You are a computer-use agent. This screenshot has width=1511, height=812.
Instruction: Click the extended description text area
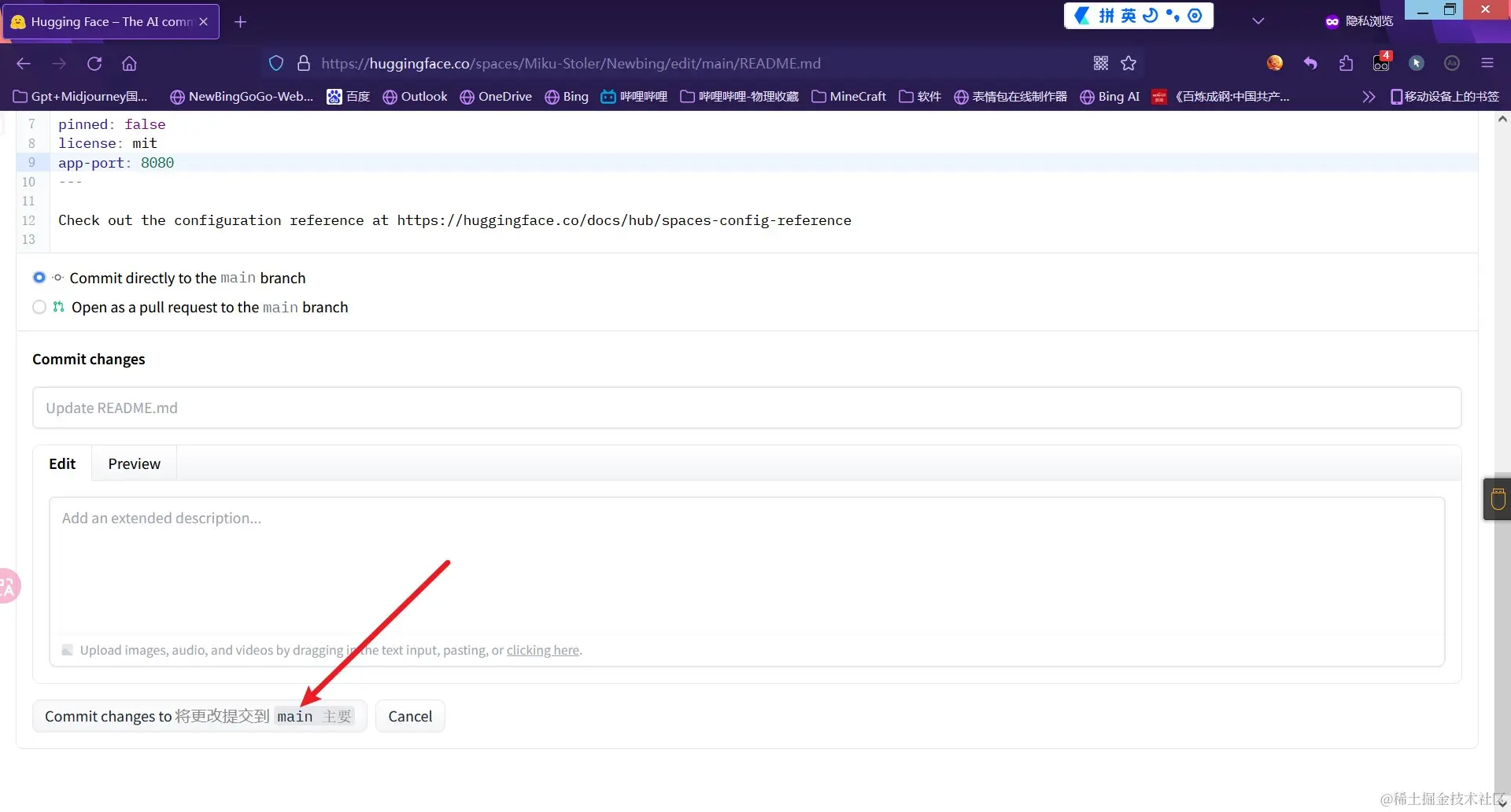747,567
